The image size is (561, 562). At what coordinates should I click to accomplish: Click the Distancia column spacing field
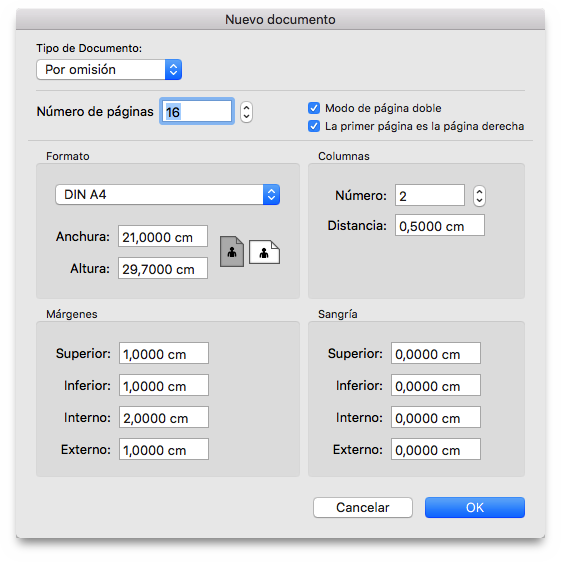(440, 225)
